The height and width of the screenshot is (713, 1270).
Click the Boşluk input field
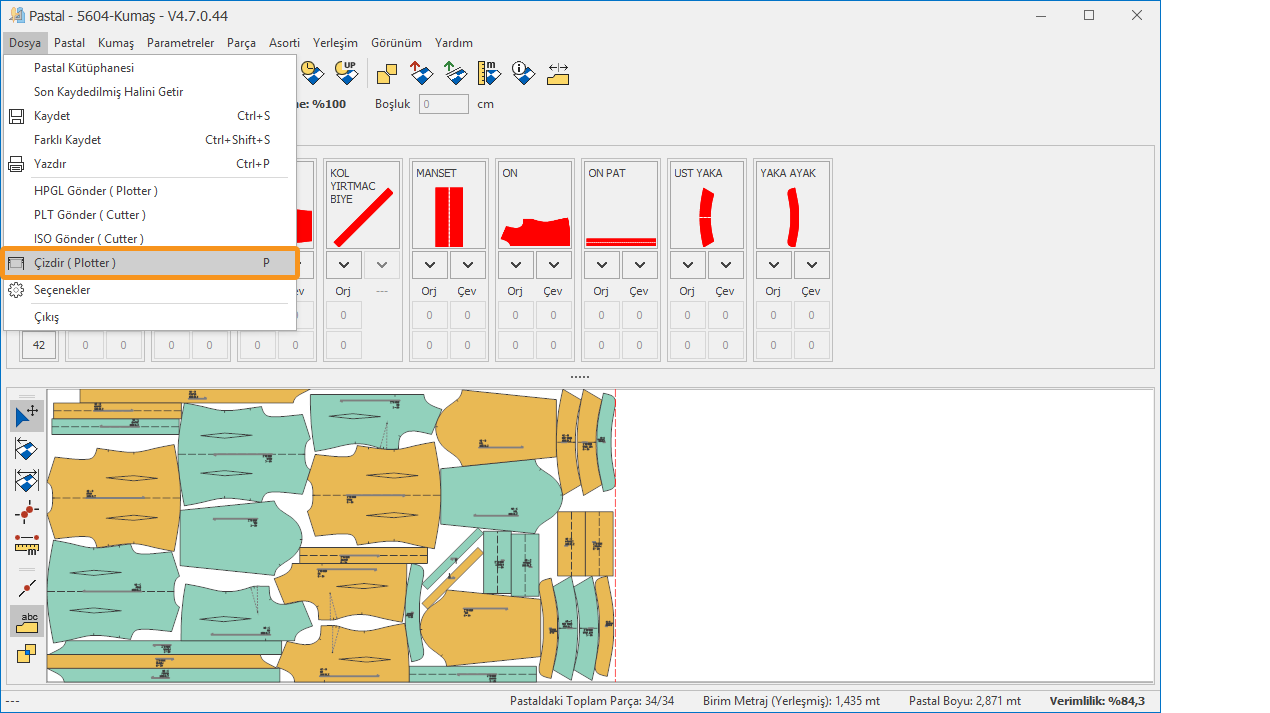[x=443, y=104]
